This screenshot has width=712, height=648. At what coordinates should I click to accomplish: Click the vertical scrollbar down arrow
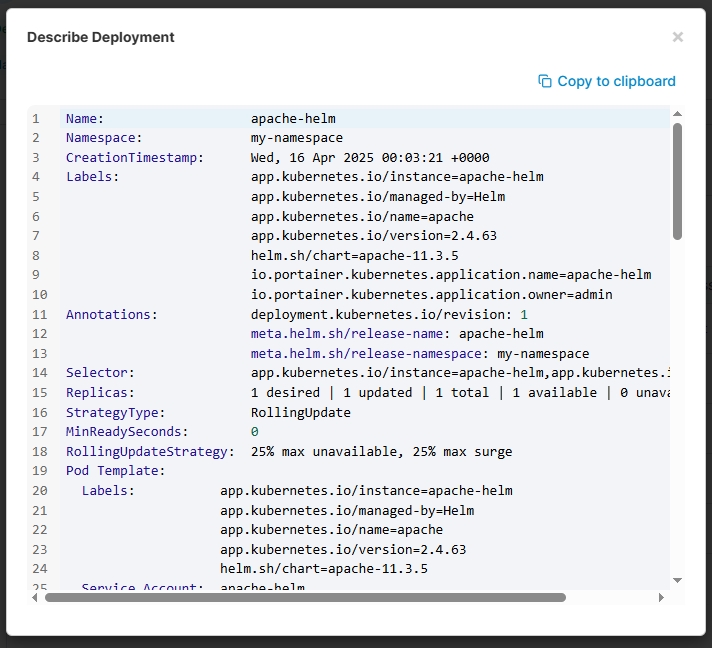pos(677,580)
